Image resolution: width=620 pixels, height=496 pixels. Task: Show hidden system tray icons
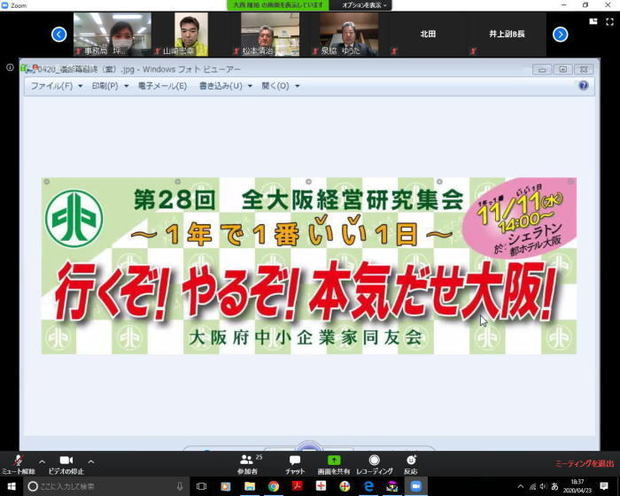[x=521, y=487]
